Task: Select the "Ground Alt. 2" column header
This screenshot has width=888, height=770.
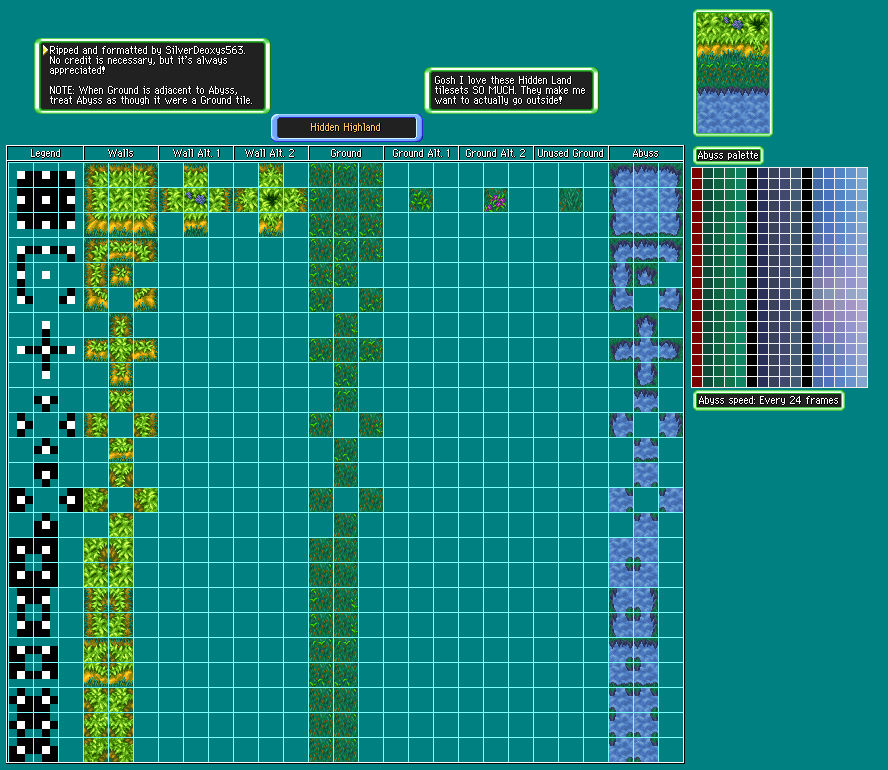Action: pyautogui.click(x=496, y=153)
